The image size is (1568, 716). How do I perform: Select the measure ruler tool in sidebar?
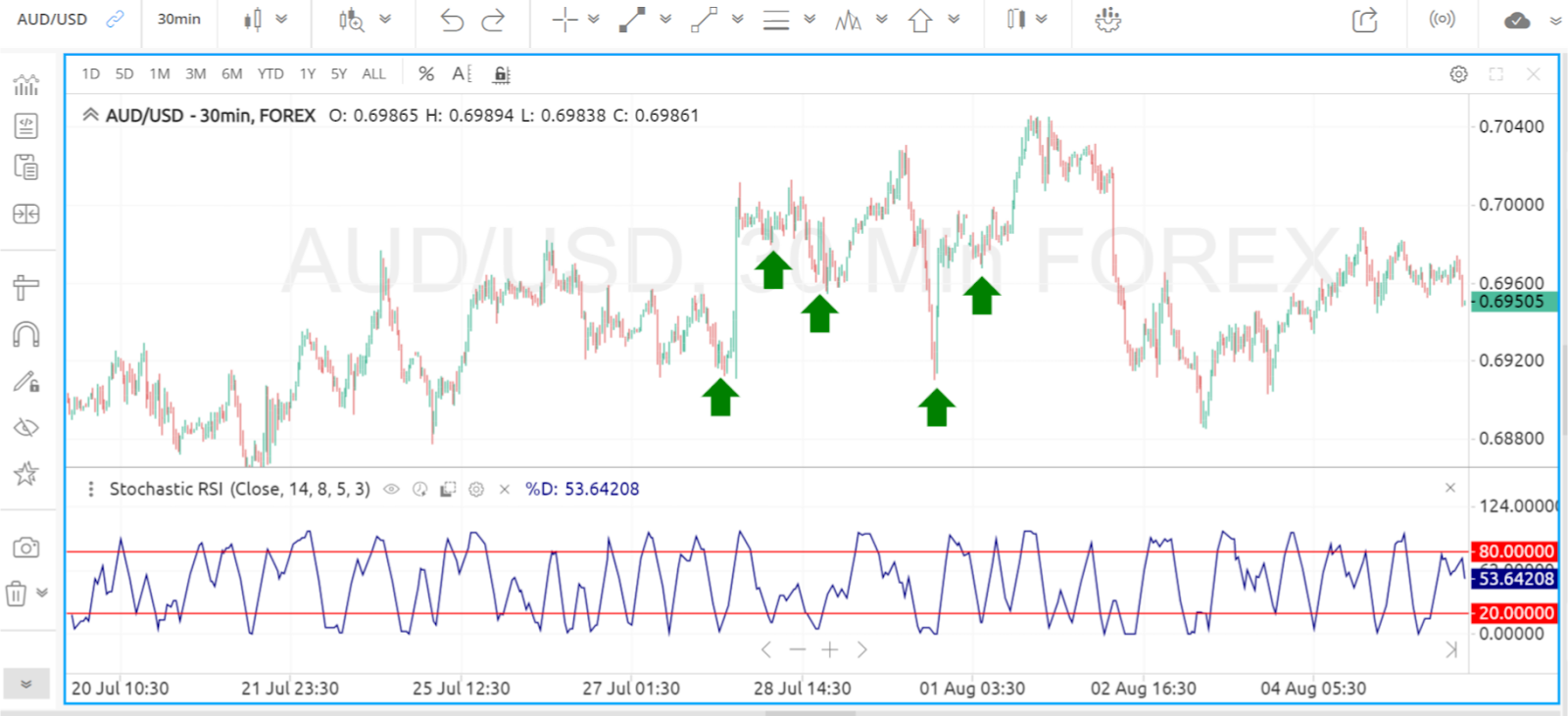tap(26, 287)
